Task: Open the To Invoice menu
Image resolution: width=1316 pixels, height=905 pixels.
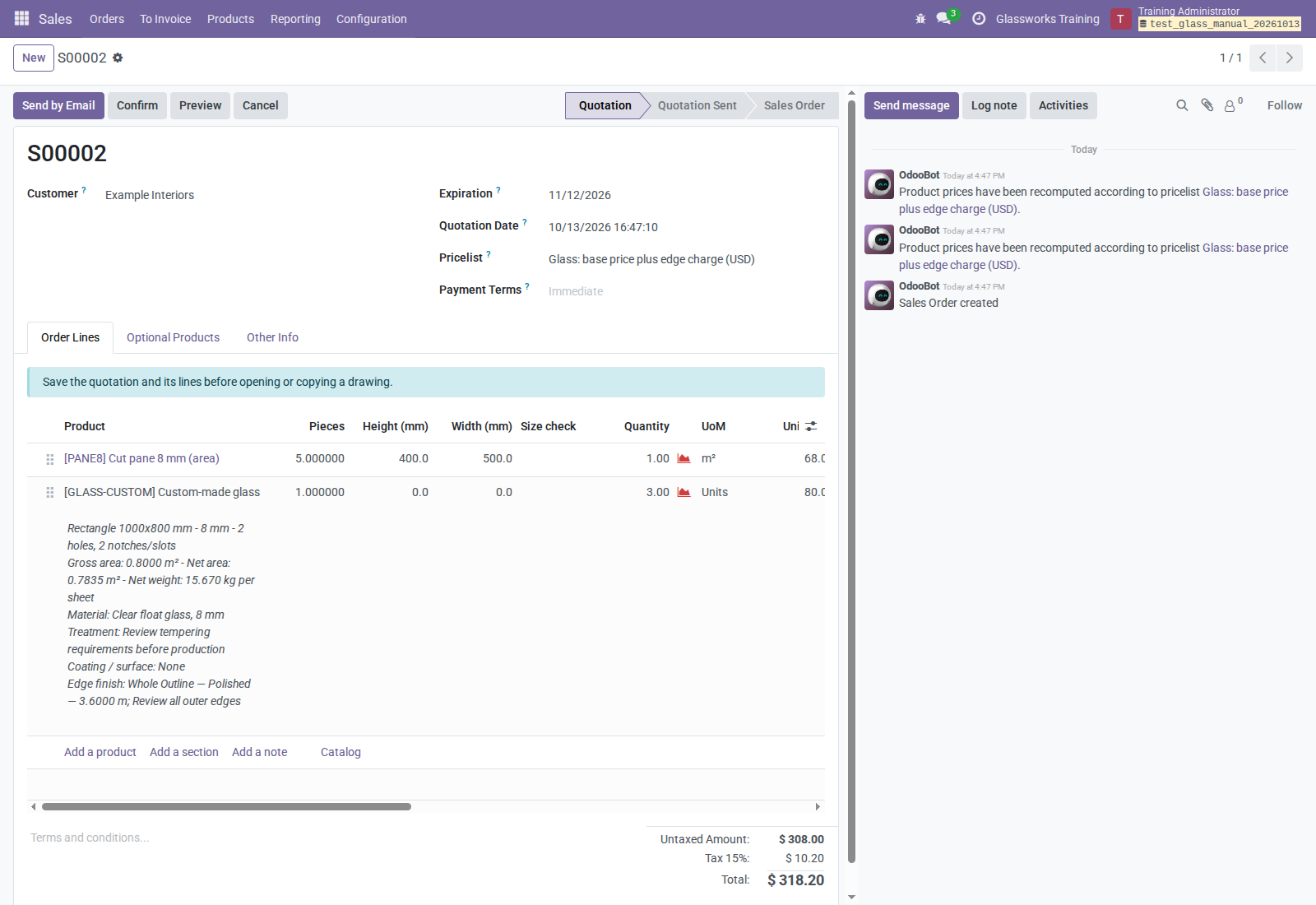Action: tap(165, 18)
